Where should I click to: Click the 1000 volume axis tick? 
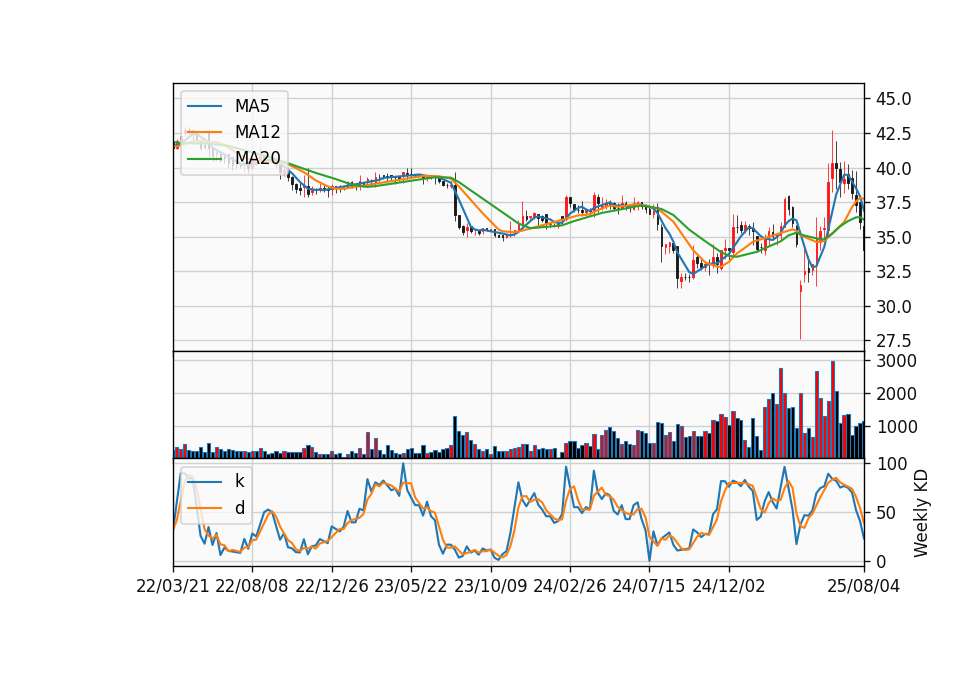pos(896,427)
